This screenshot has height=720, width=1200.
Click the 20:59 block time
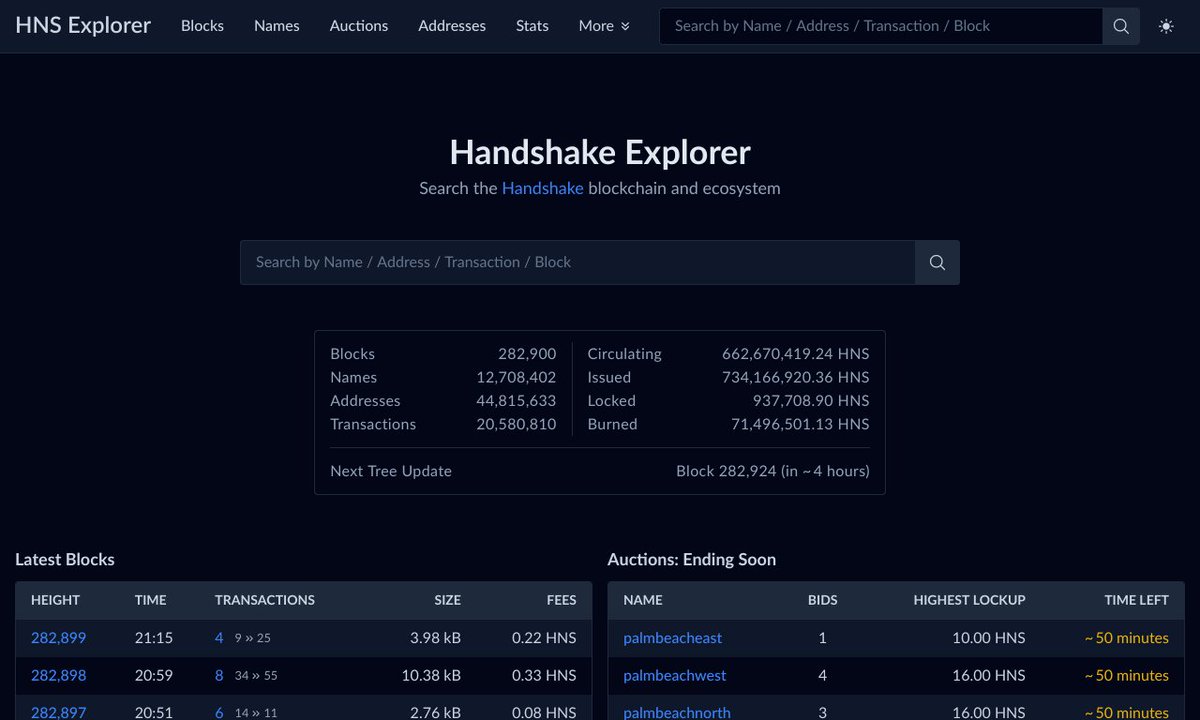pos(154,676)
